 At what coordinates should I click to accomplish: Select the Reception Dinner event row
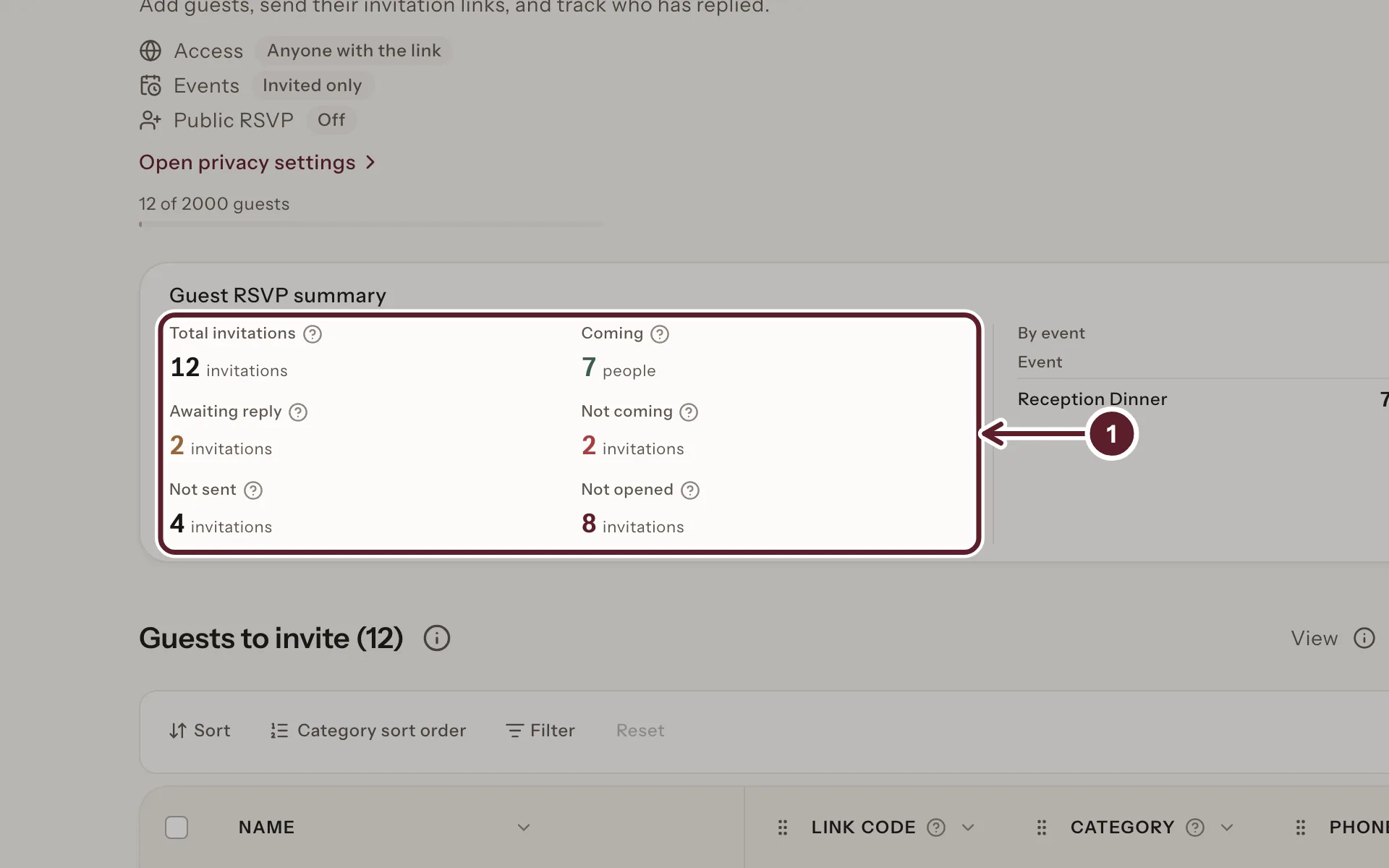click(x=1203, y=399)
